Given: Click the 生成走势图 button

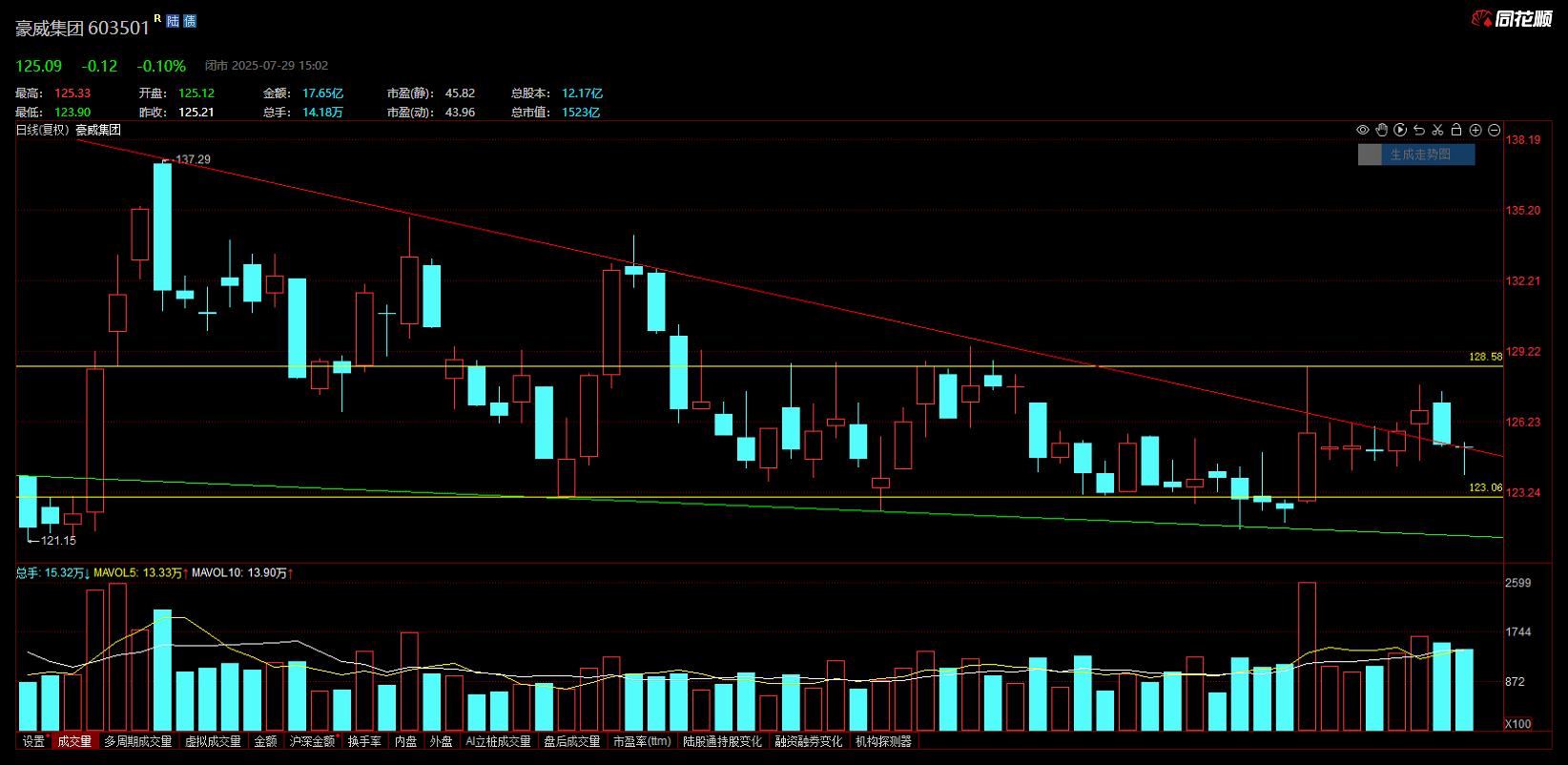Looking at the screenshot, I should tap(1417, 155).
